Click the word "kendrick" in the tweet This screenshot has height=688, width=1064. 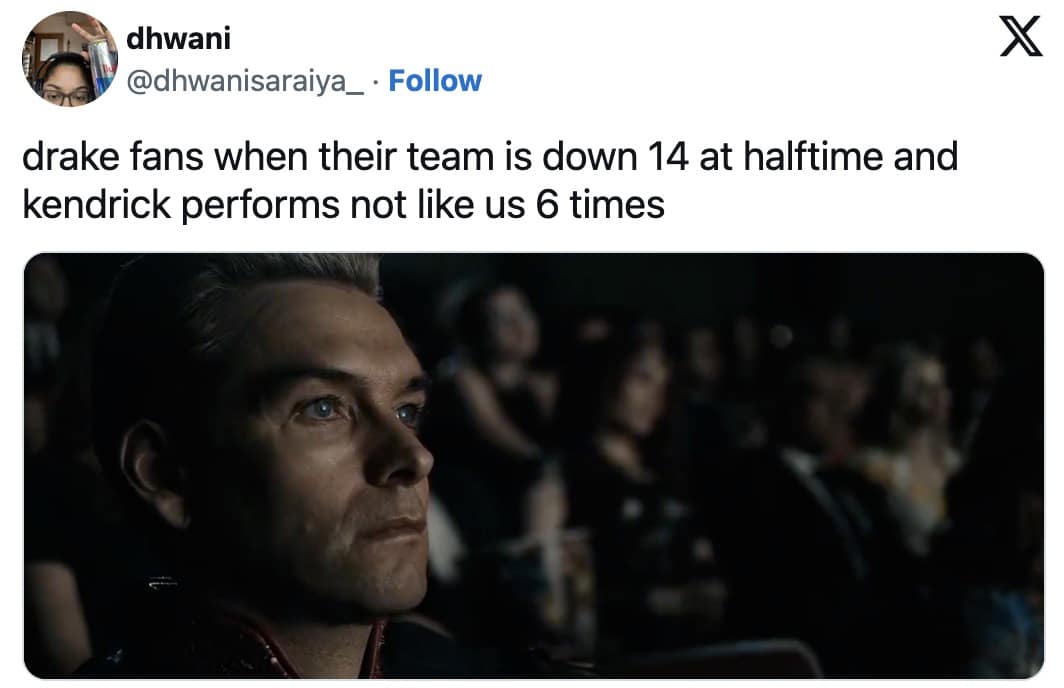tap(92, 204)
